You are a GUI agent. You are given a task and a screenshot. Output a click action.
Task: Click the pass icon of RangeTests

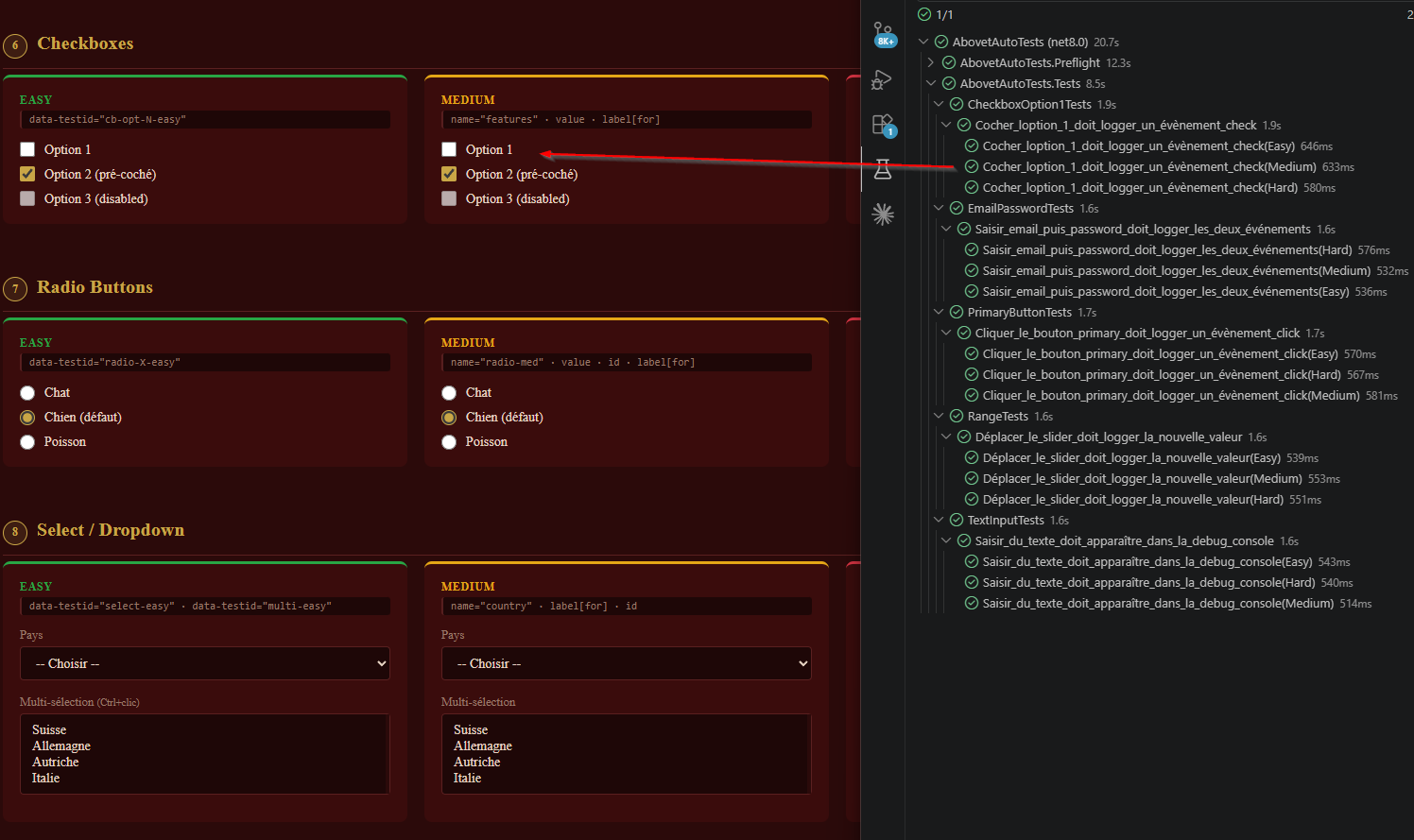point(957,416)
